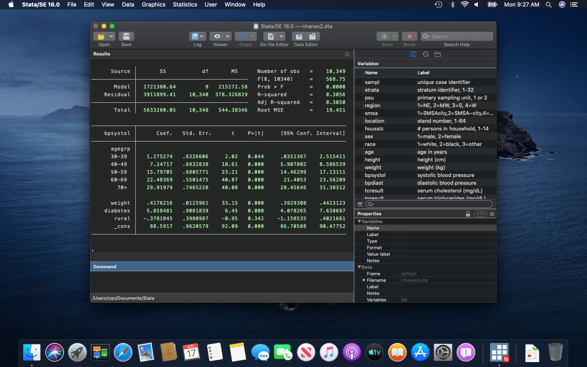The image size is (587, 367).
Task: Click the Value label property row
Action: pyautogui.click(x=426, y=254)
